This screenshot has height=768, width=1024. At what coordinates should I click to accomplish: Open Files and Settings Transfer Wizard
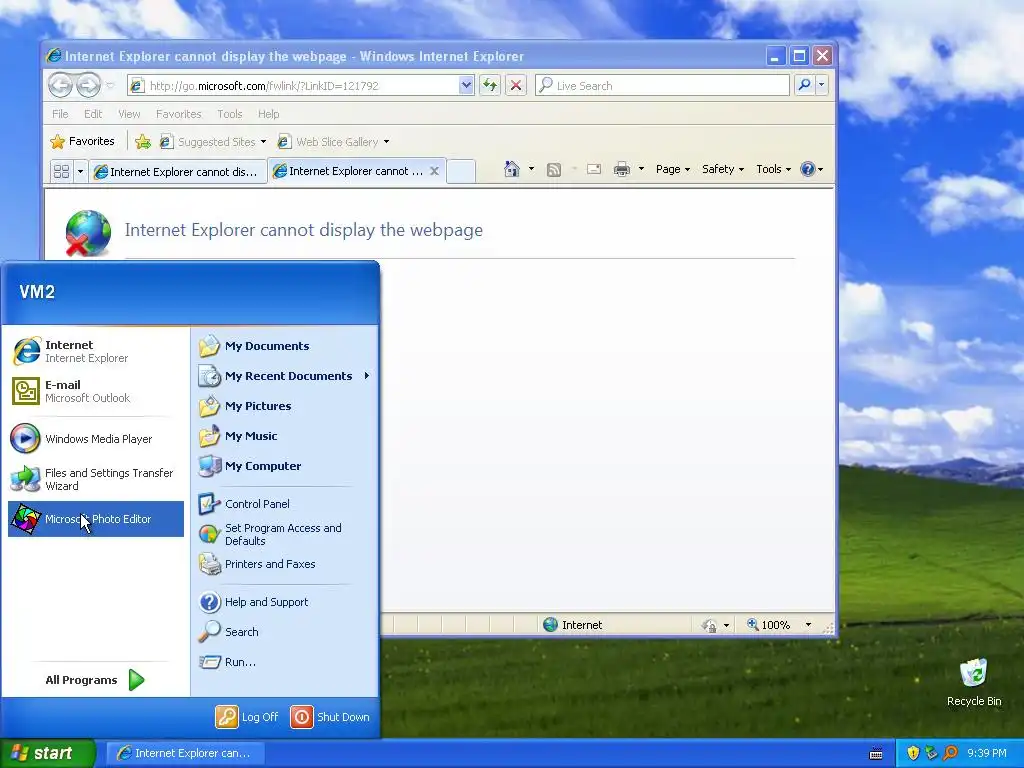pyautogui.click(x=95, y=479)
